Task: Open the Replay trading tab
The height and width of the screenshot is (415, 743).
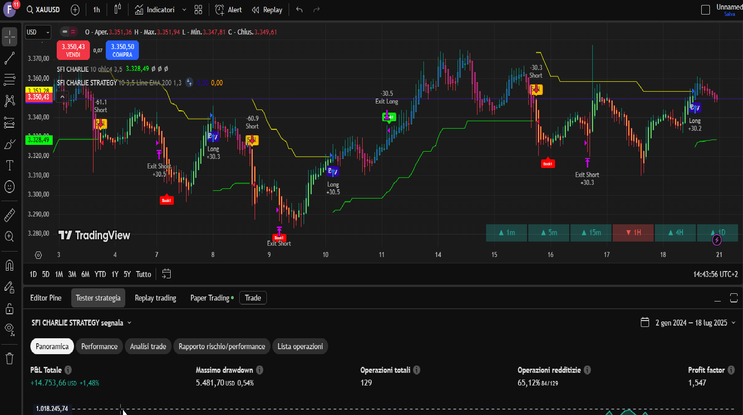Action: click(x=155, y=298)
